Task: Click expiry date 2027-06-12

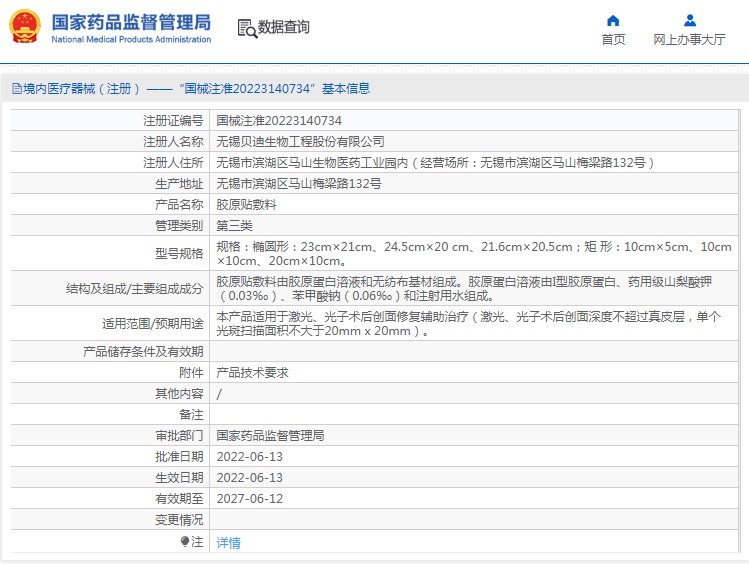Action: [x=250, y=499]
